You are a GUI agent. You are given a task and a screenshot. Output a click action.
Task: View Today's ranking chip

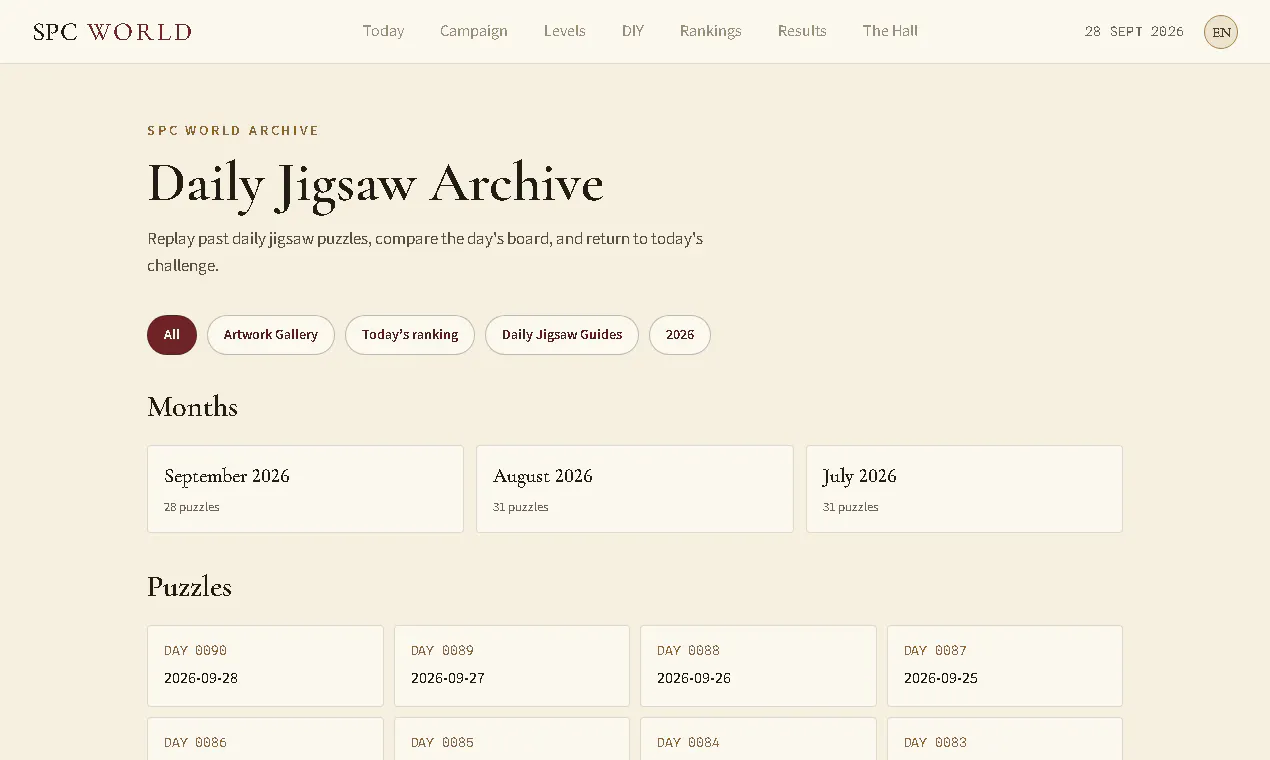[410, 335]
